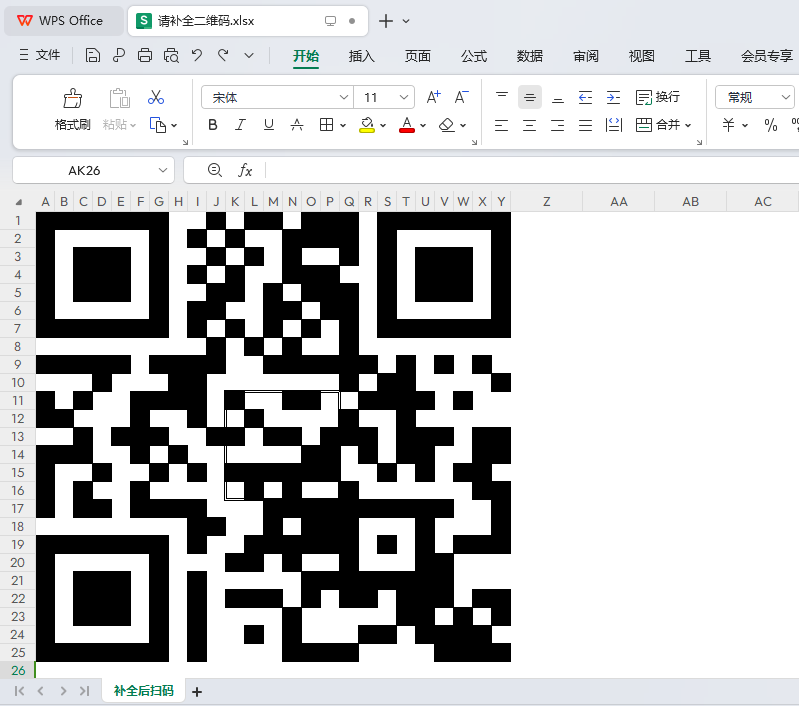Viewport: 799px width, 706px height.
Task: Apply the yellow fill color swatch
Action: [366, 125]
